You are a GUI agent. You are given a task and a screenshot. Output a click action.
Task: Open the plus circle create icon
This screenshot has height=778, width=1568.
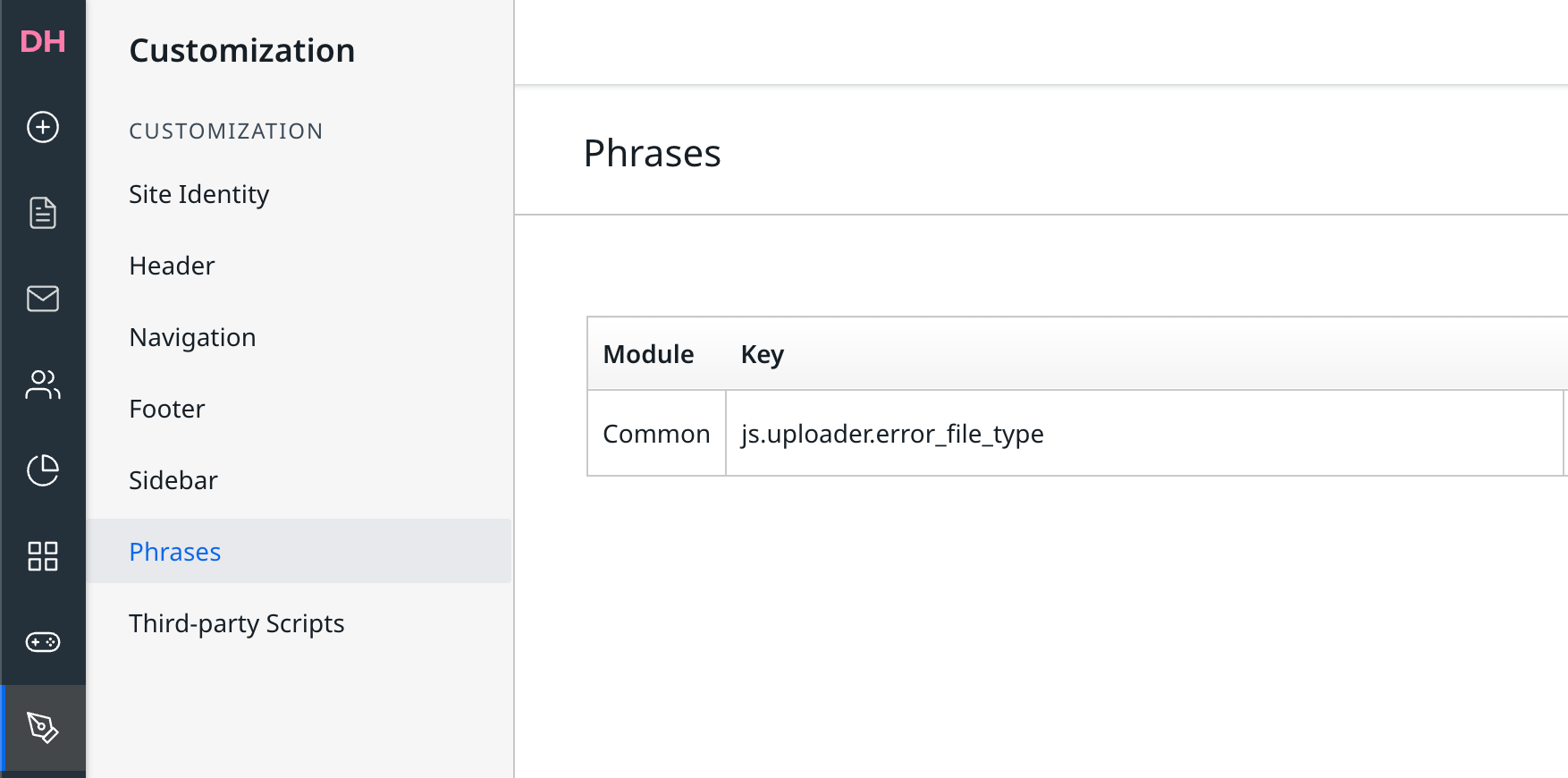(43, 127)
